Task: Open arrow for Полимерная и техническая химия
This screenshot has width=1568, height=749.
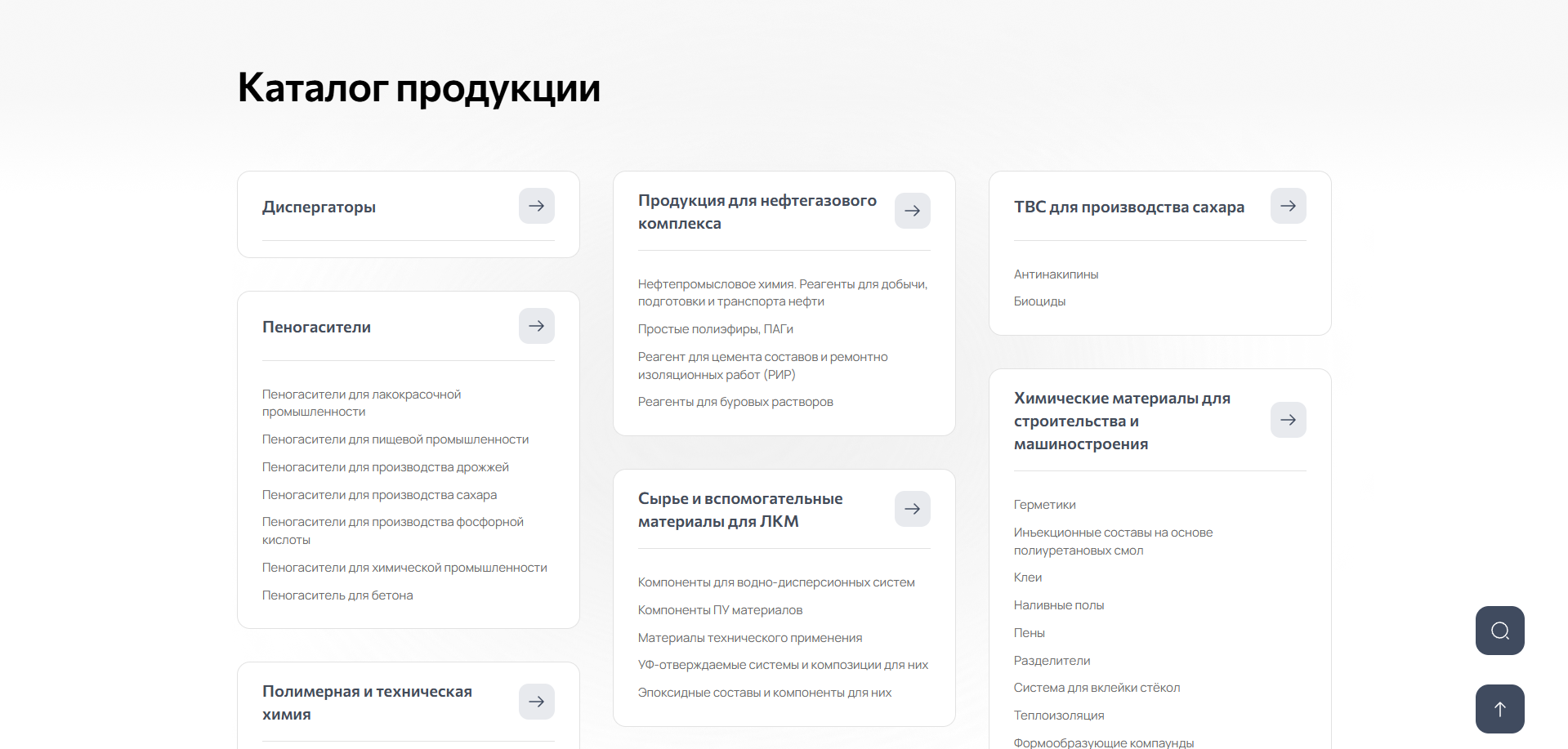Action: tap(537, 702)
